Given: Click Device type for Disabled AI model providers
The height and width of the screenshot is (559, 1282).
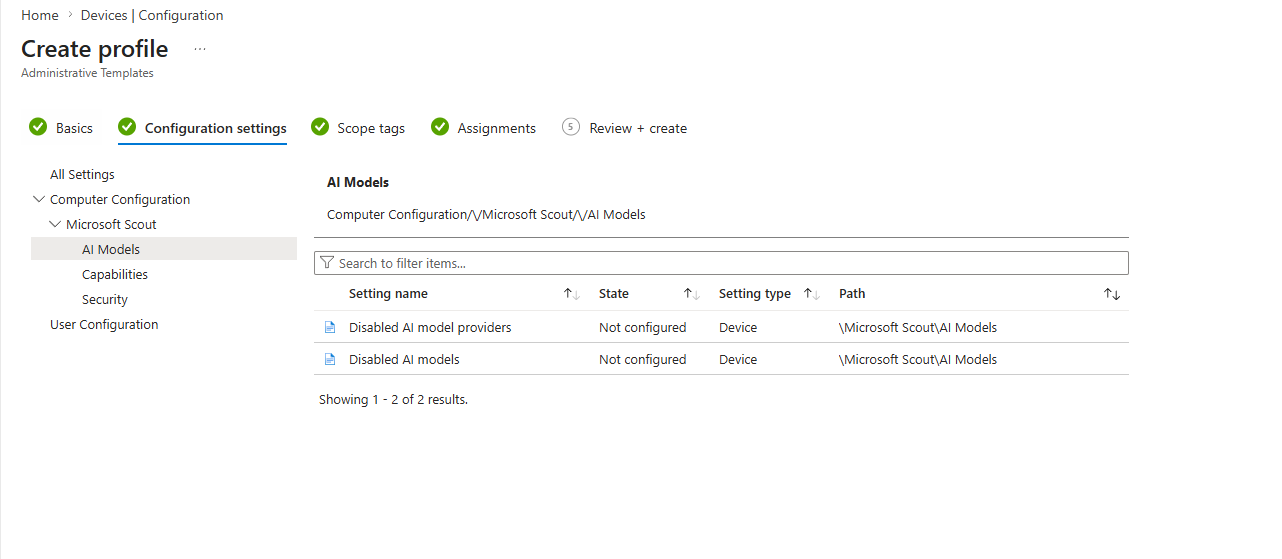Looking at the screenshot, I should pyautogui.click(x=738, y=327).
